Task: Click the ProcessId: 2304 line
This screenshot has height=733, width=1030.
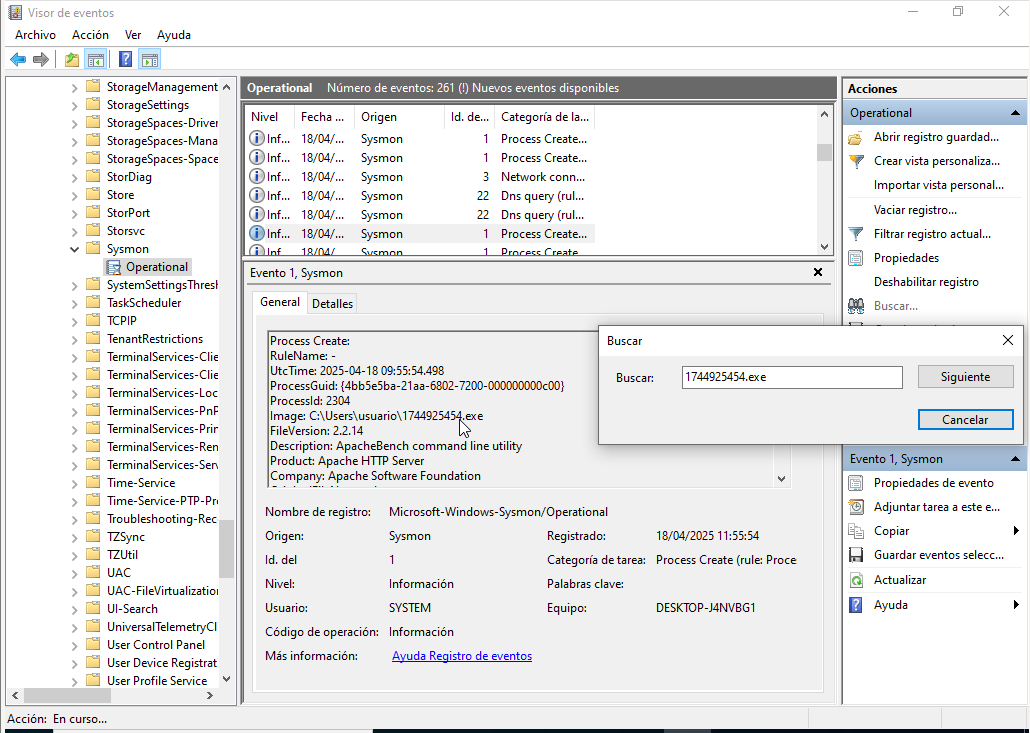Action: point(310,401)
